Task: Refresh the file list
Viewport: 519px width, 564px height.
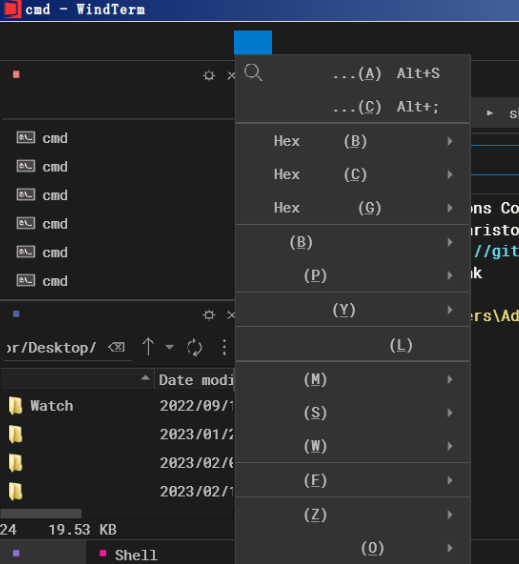Action: 195,347
